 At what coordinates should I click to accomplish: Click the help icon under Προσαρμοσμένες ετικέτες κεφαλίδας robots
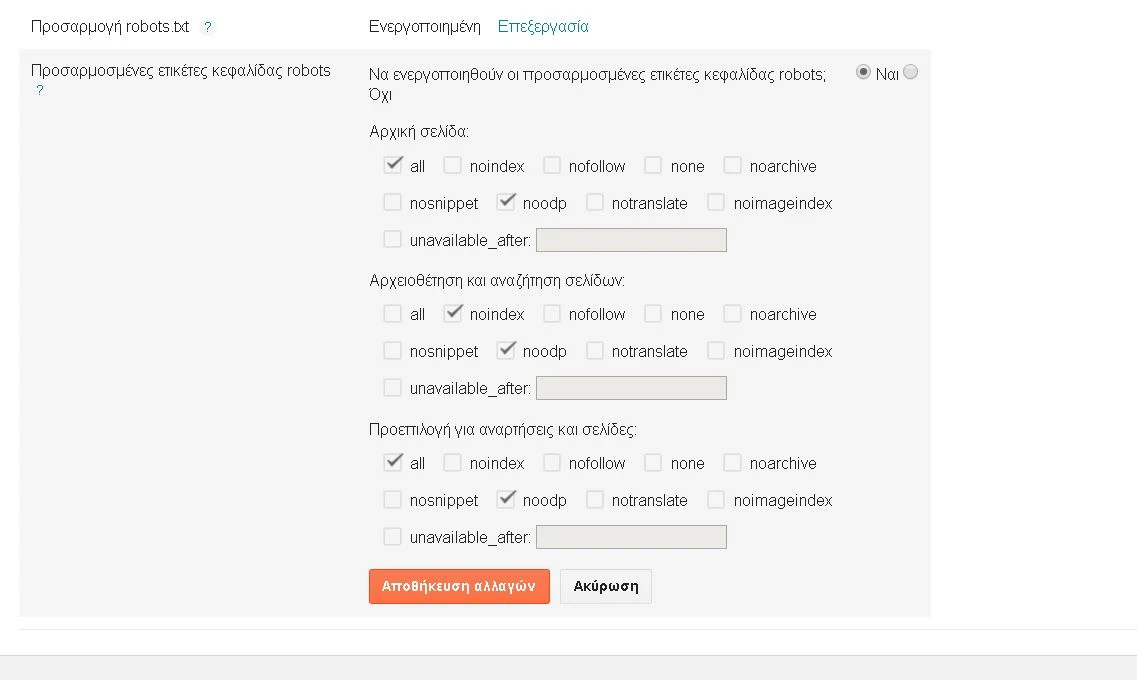coord(40,90)
